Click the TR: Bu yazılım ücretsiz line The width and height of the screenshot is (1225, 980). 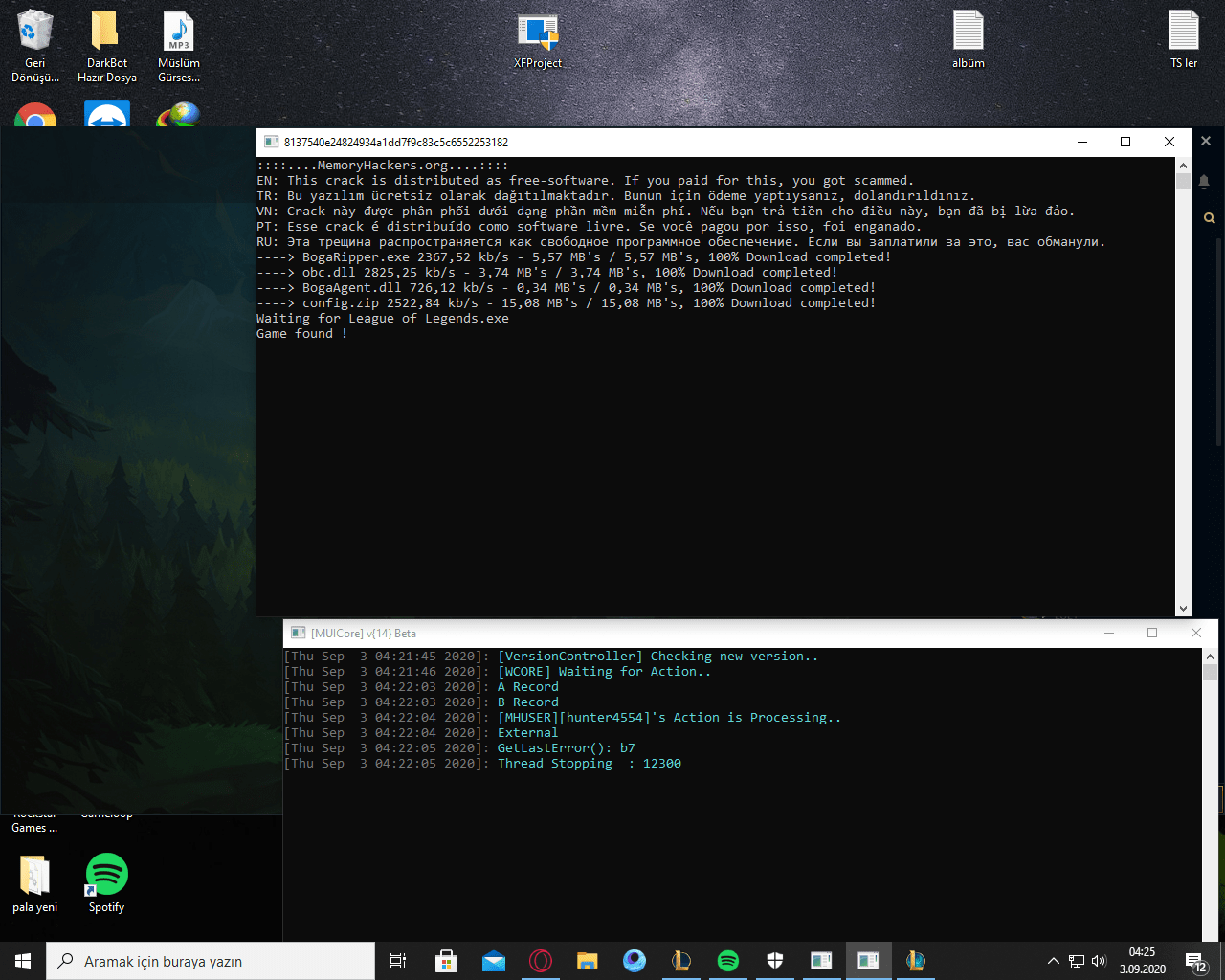[616, 196]
